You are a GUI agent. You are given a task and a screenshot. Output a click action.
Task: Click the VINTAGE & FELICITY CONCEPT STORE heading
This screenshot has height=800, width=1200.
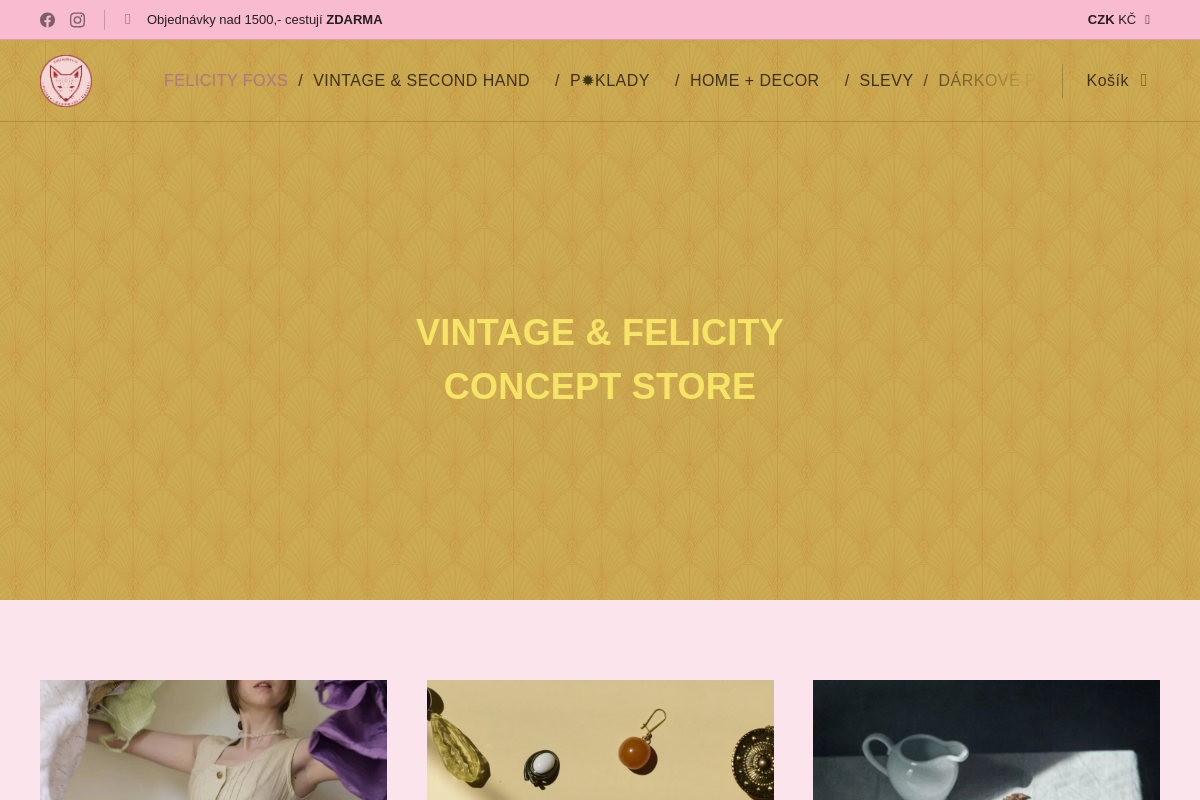click(x=600, y=360)
